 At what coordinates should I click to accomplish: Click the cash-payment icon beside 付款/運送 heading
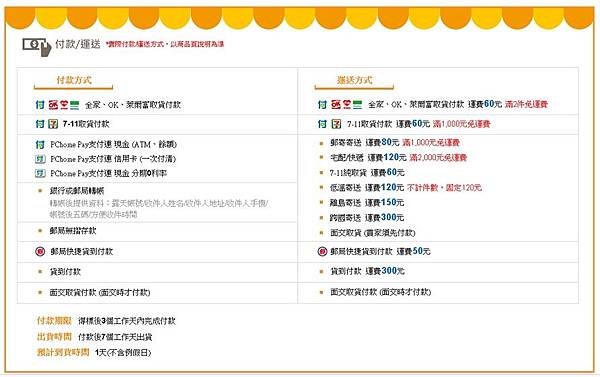(x=37, y=47)
